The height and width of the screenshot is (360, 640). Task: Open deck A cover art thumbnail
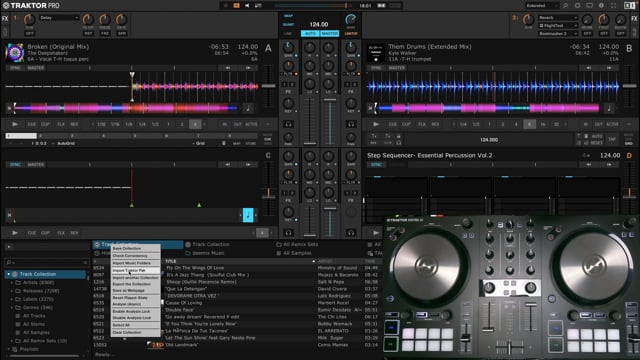pyautogui.click(x=15, y=53)
